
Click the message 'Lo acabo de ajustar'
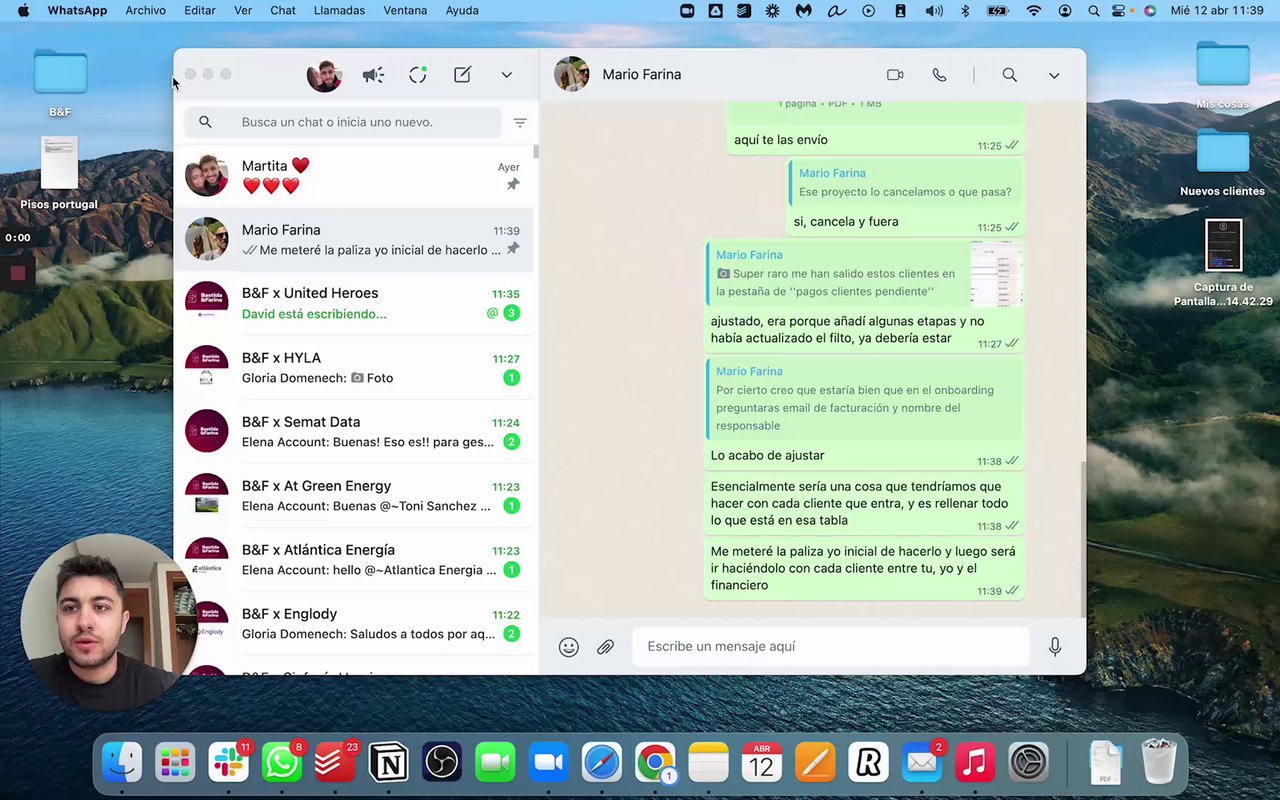tap(768, 456)
